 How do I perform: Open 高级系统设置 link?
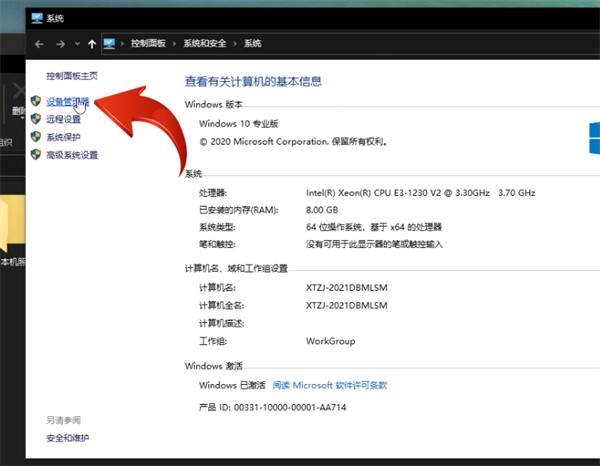pyautogui.click(x=72, y=155)
